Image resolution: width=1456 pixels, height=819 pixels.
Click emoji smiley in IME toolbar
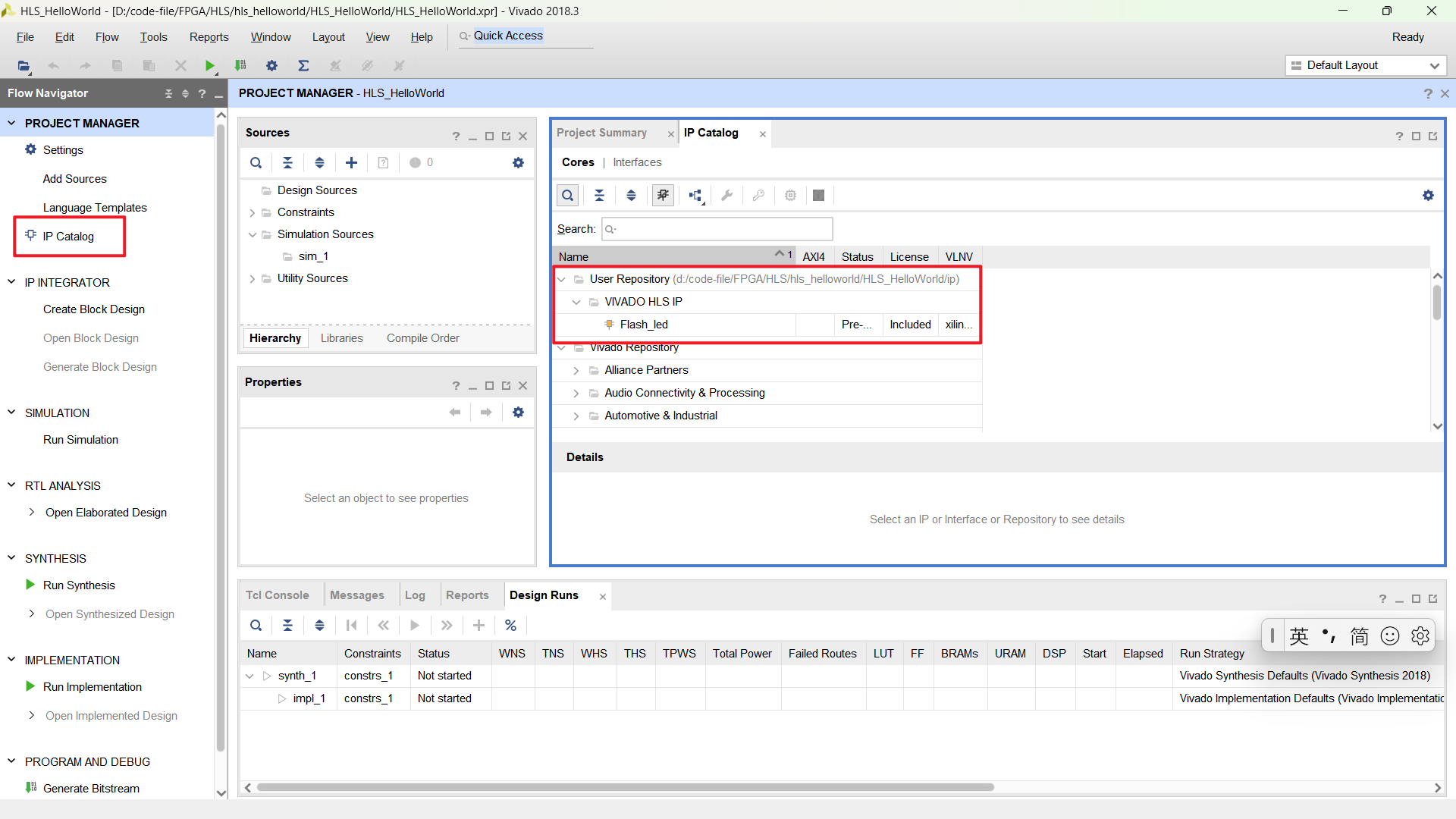tap(1390, 635)
